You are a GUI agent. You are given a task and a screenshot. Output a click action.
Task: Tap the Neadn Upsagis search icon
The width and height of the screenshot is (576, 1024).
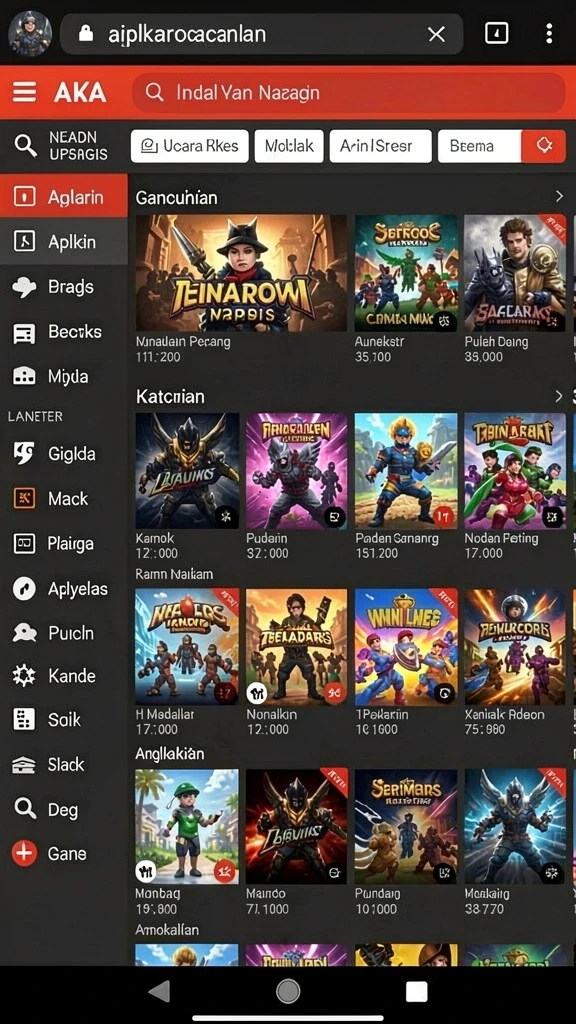coord(25,145)
